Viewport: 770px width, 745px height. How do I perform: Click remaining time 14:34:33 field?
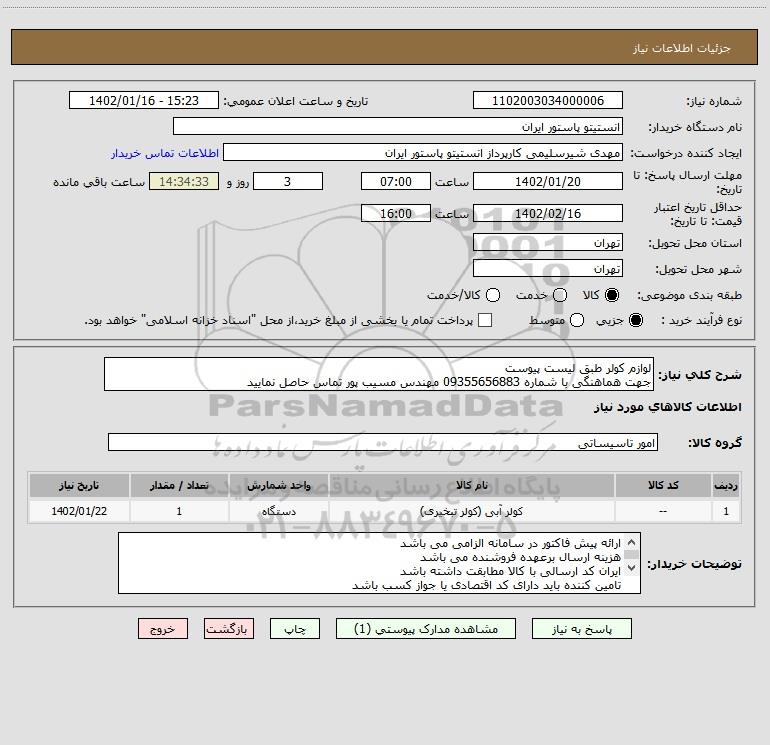184,181
